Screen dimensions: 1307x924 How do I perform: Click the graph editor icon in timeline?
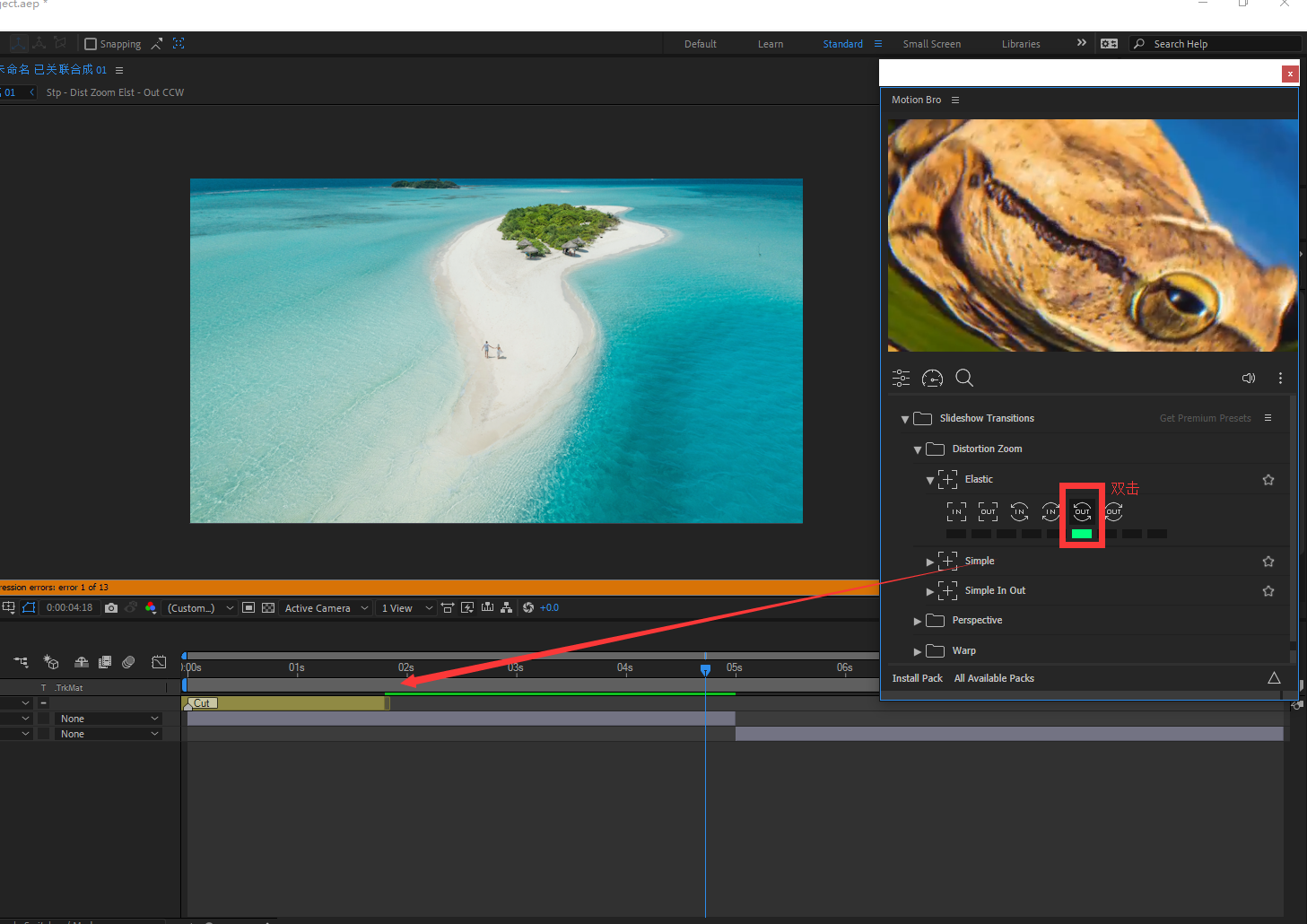click(159, 662)
